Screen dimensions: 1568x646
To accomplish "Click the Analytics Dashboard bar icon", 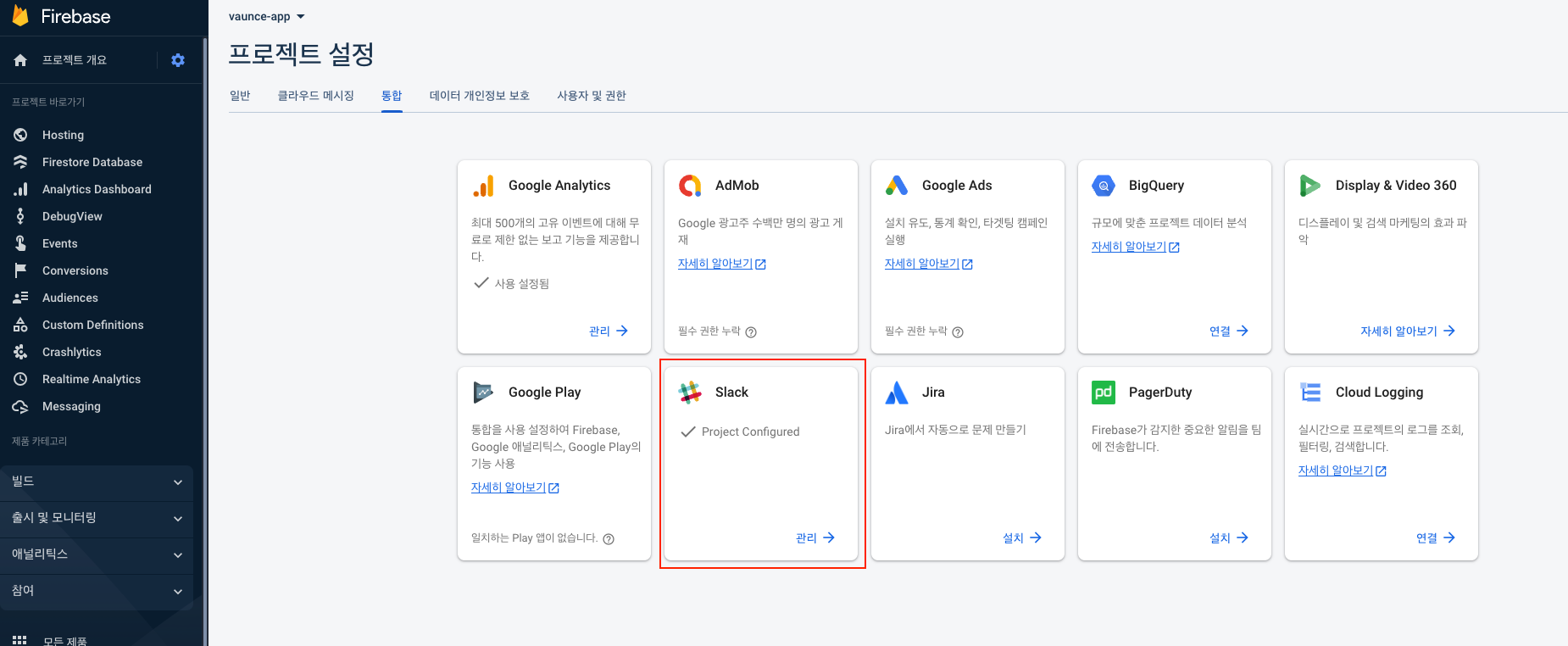I will [x=20, y=189].
